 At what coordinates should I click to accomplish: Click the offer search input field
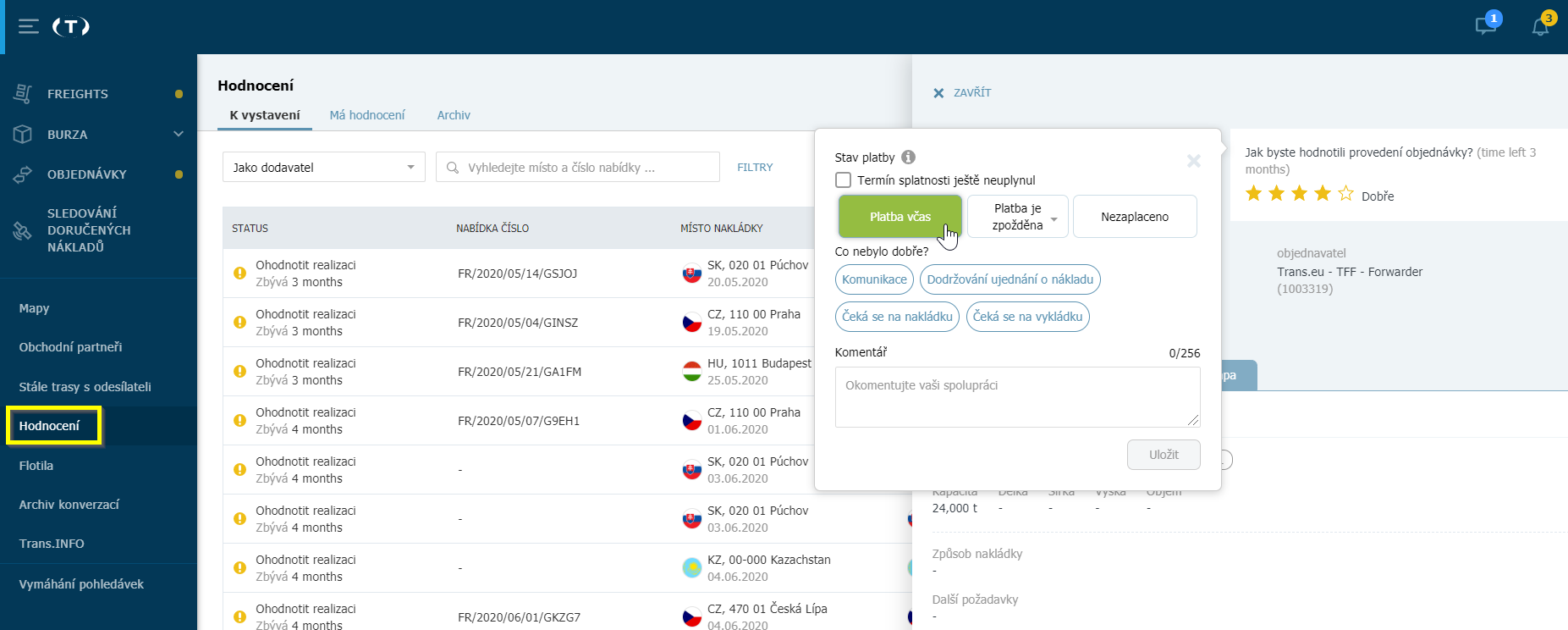tap(578, 168)
